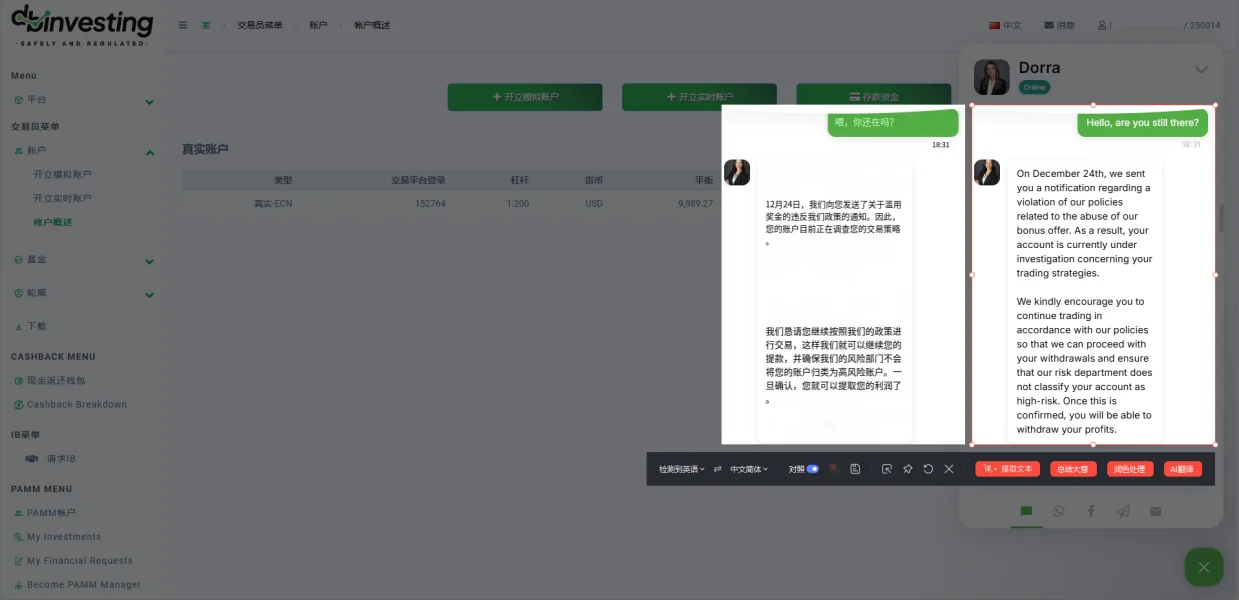Screen dimensions: 1239x600
Task: Select 帐户概述 in sidebar submenu
Action: click(x=53, y=222)
